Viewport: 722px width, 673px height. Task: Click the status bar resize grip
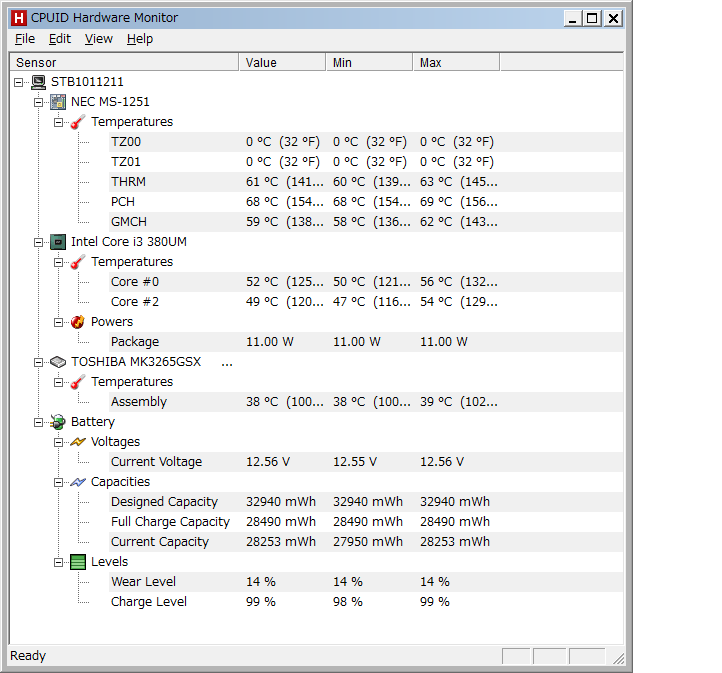[x=618, y=659]
